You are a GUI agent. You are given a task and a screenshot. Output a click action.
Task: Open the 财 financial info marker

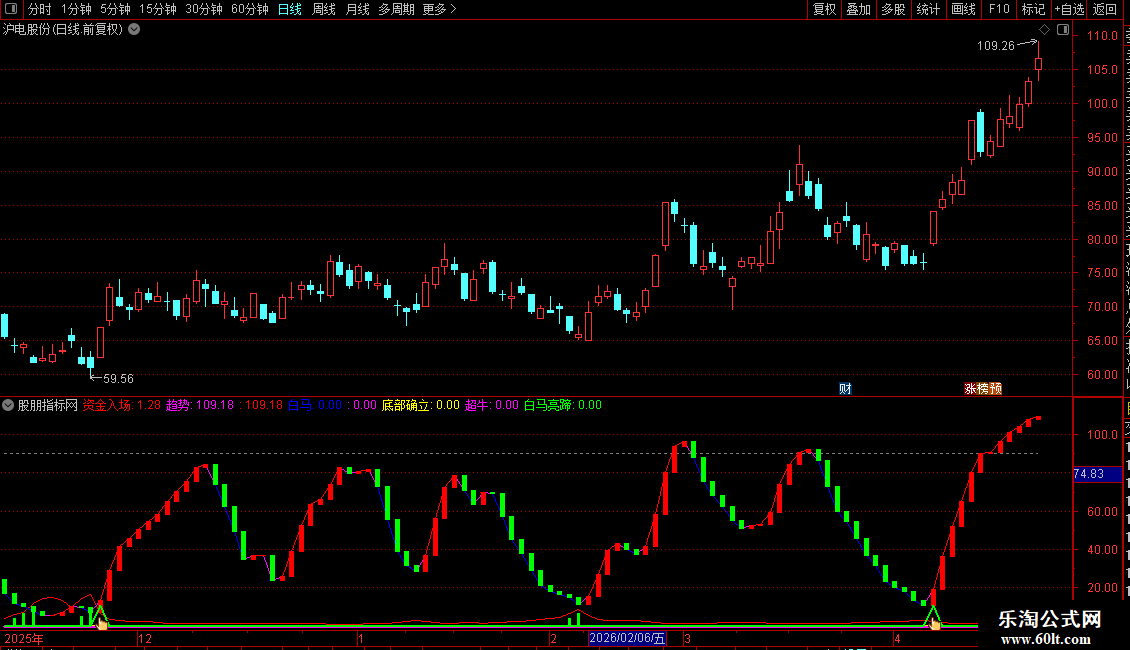pyautogui.click(x=845, y=388)
